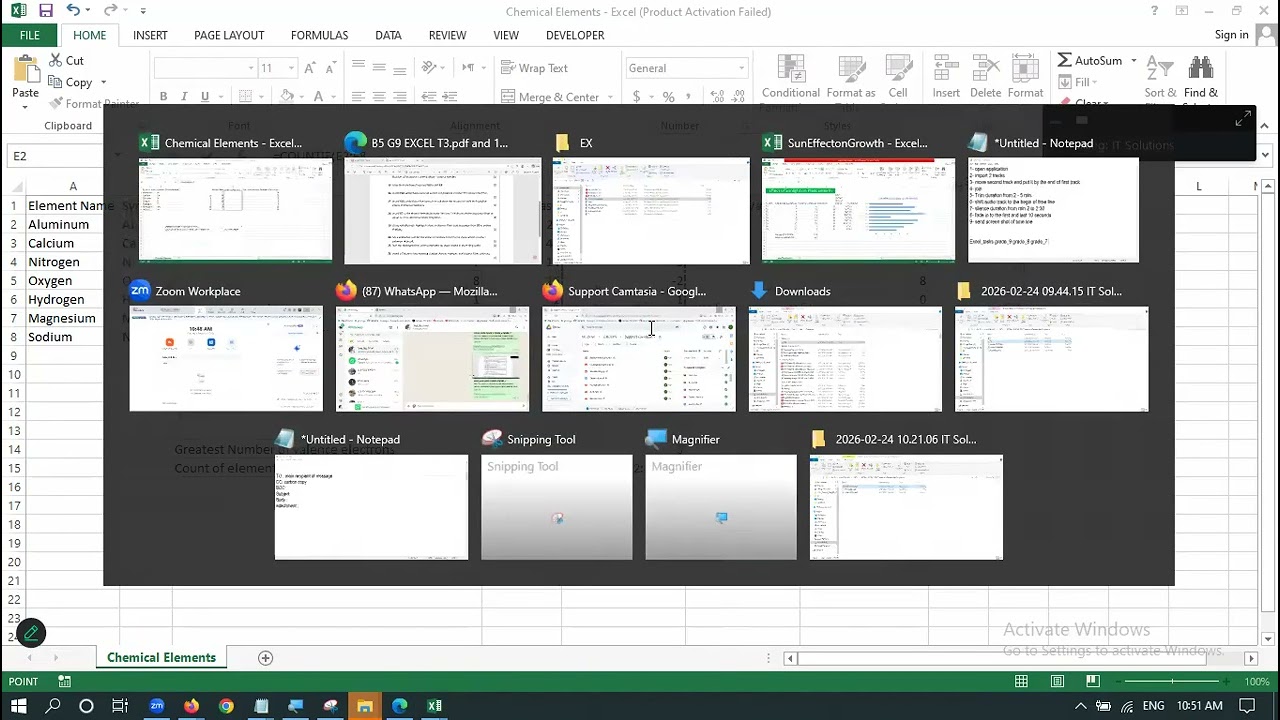This screenshot has width=1280, height=720.
Task: Open Google Chrome from the taskbar
Action: click(226, 706)
